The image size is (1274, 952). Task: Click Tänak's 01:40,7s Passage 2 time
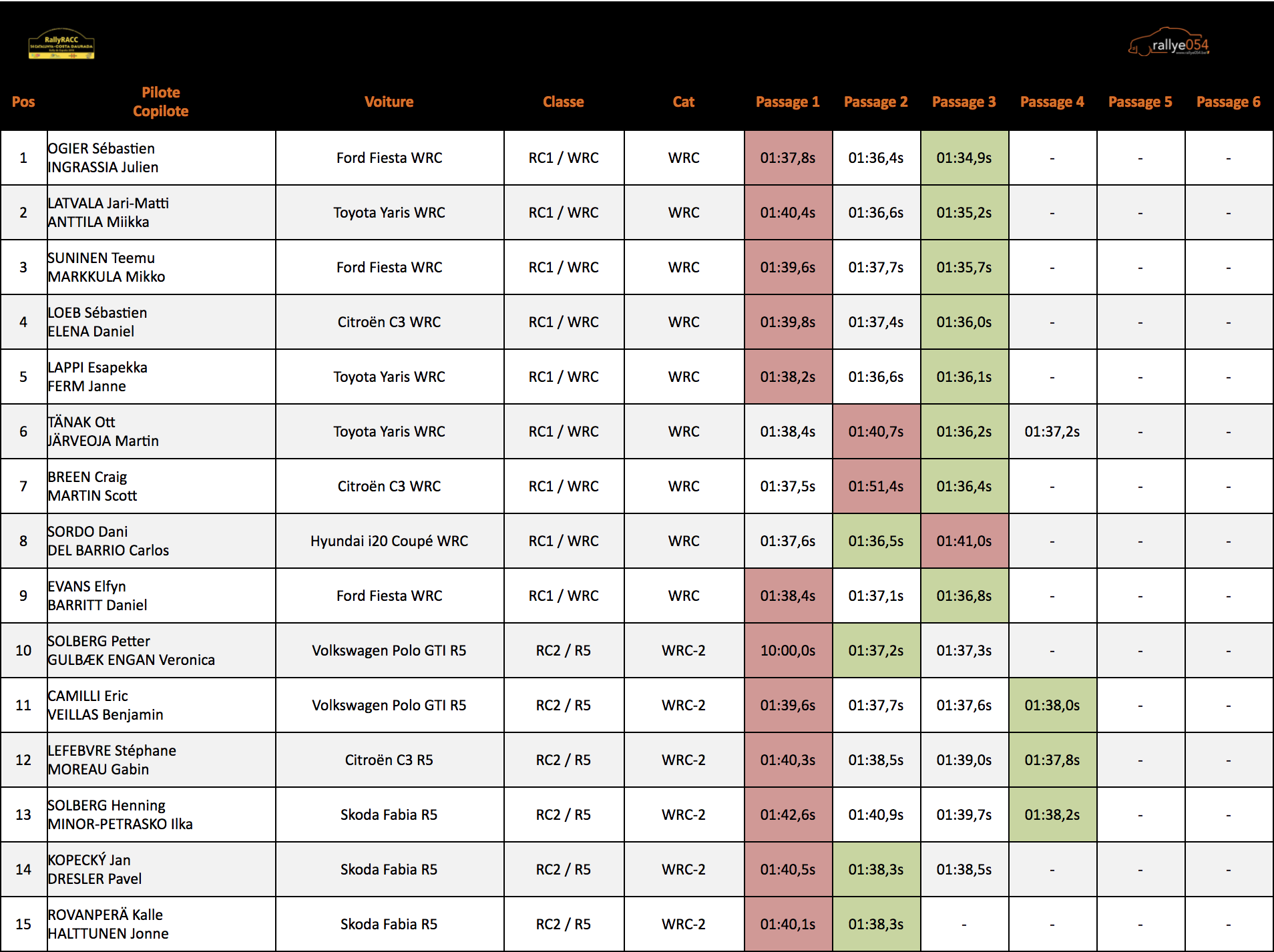click(876, 432)
